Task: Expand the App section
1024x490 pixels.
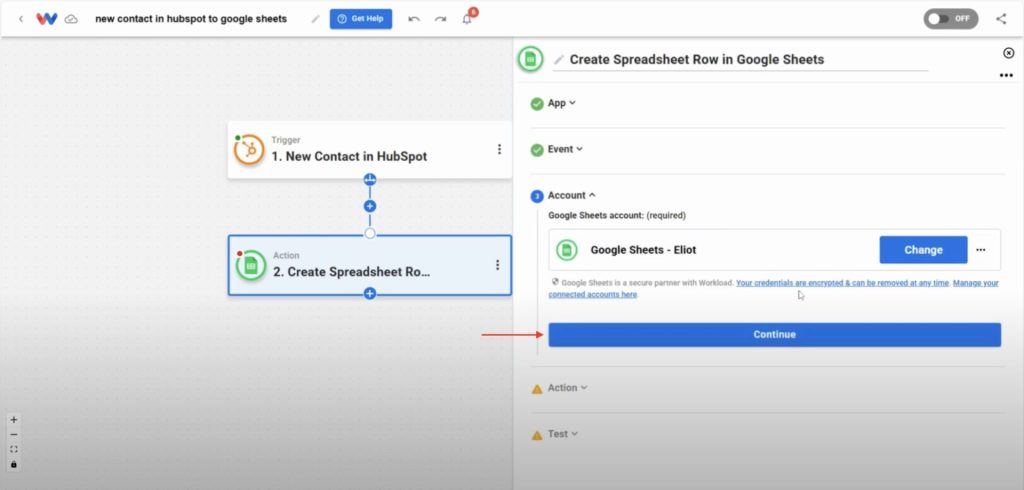Action: (562, 103)
